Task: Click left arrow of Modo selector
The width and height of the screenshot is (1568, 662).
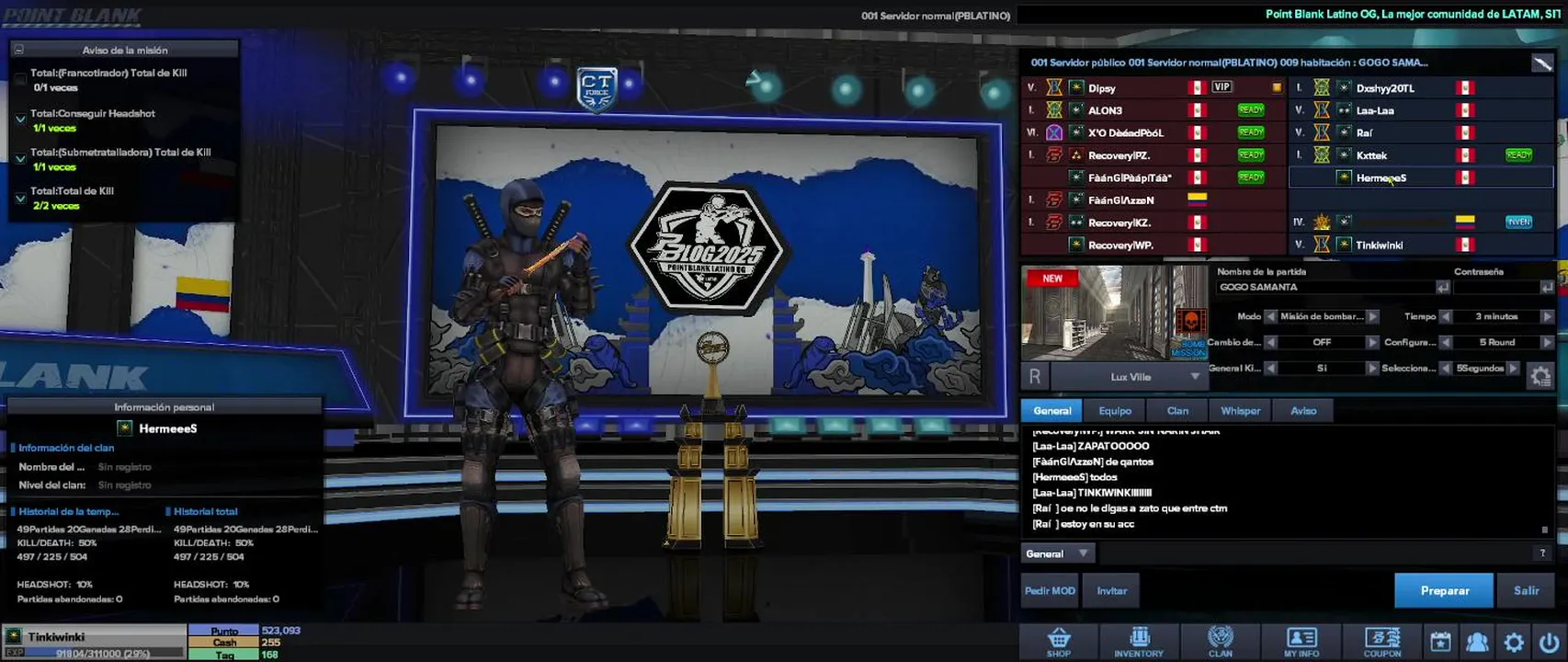Action: click(x=1270, y=316)
